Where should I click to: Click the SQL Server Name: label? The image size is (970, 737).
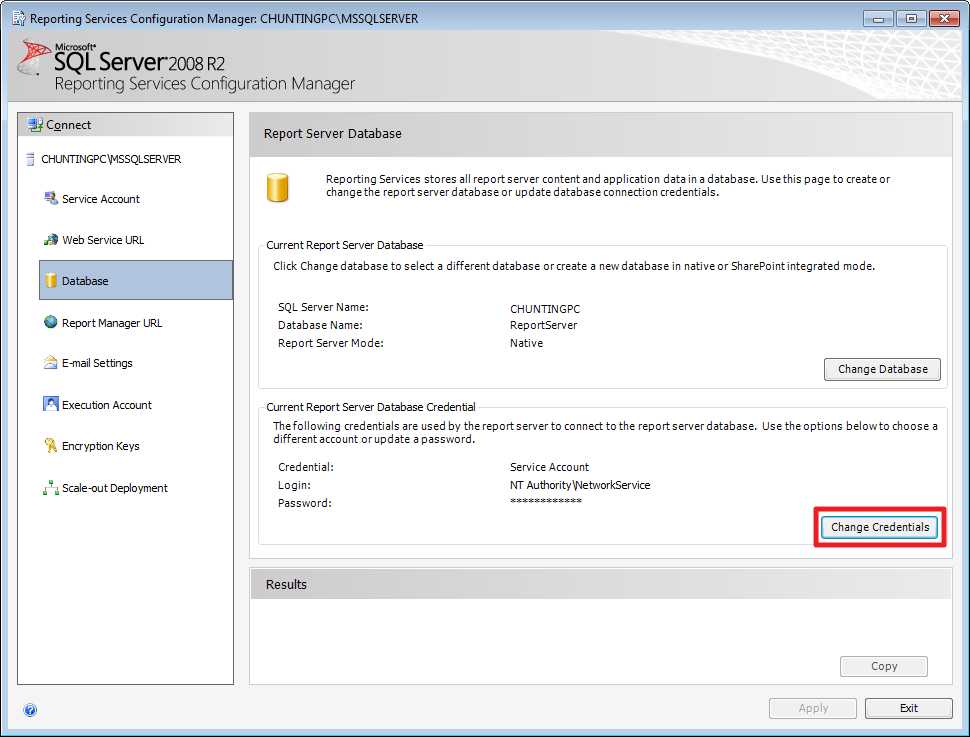[323, 308]
